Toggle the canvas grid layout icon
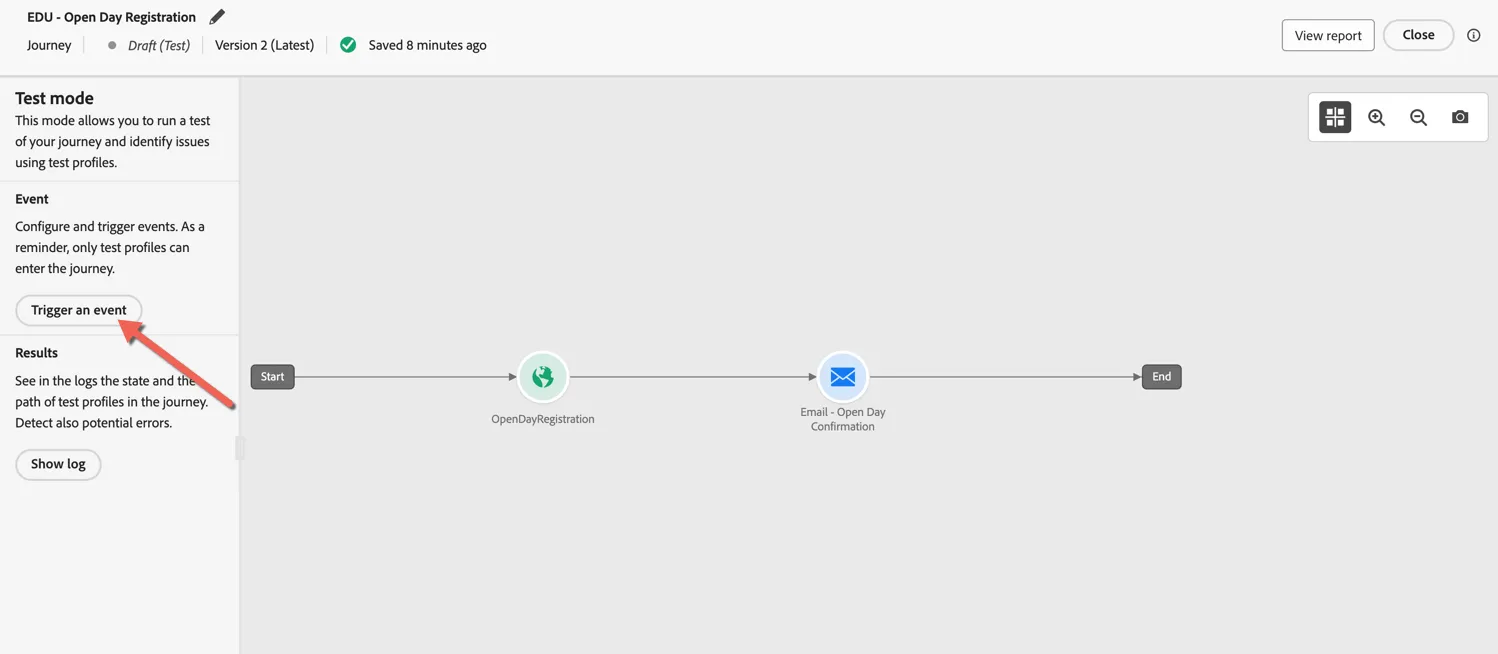This screenshot has height=654, width=1498. coord(1335,117)
